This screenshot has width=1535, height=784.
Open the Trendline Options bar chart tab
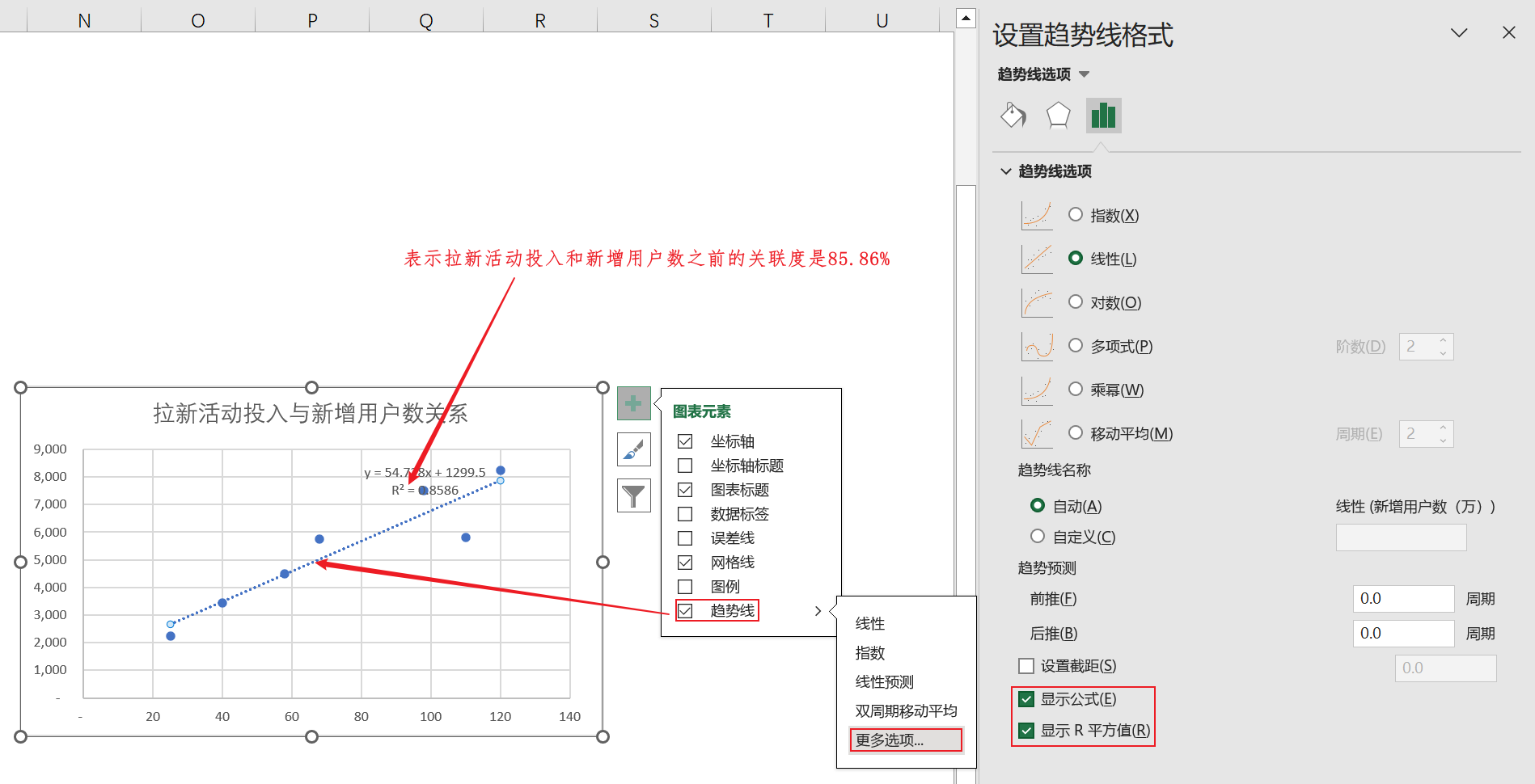pos(1103,116)
